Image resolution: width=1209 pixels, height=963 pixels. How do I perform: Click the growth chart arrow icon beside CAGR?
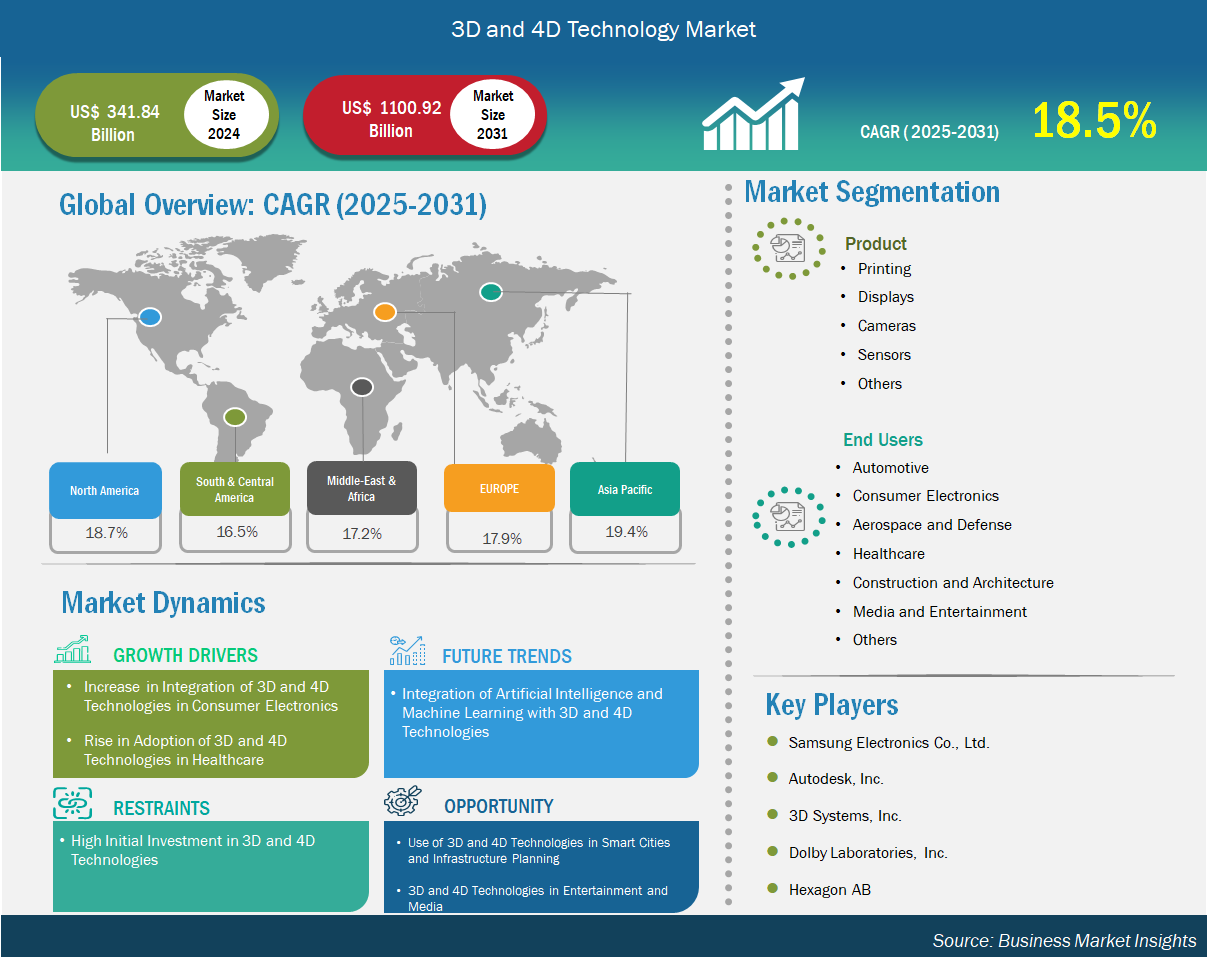pyautogui.click(x=752, y=115)
